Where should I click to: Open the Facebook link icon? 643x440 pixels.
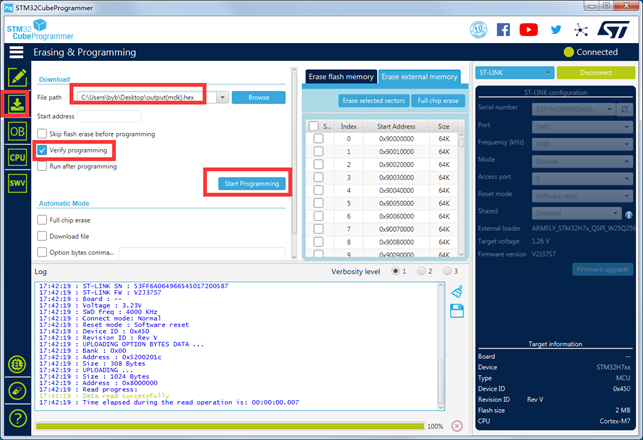503,30
